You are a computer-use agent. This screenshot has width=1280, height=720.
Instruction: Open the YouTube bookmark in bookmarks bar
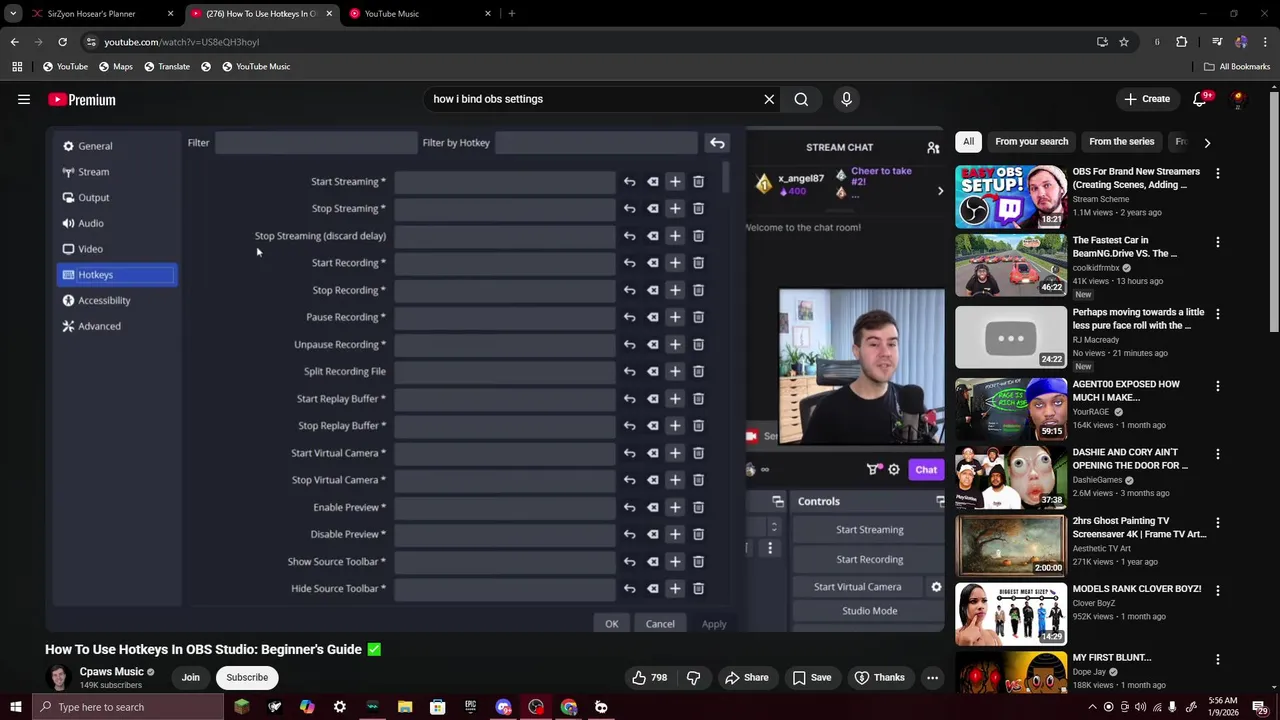click(x=65, y=66)
